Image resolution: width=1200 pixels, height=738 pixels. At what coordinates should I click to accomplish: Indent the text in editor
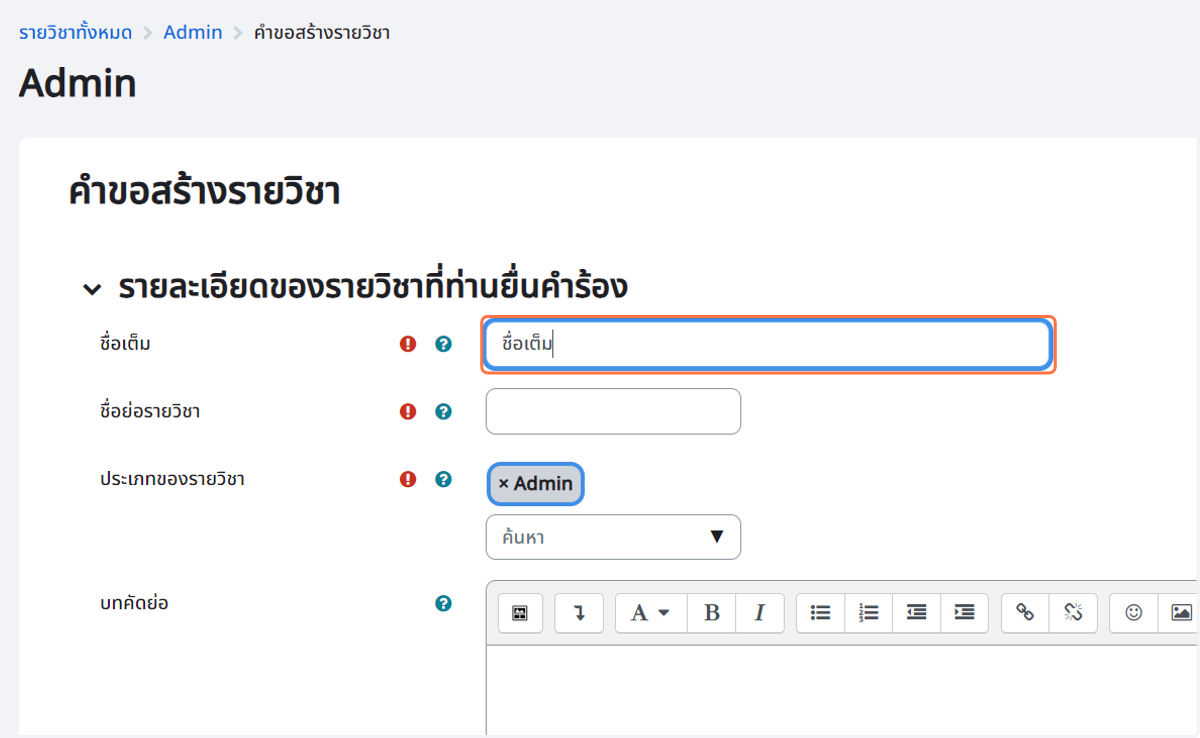(965, 613)
